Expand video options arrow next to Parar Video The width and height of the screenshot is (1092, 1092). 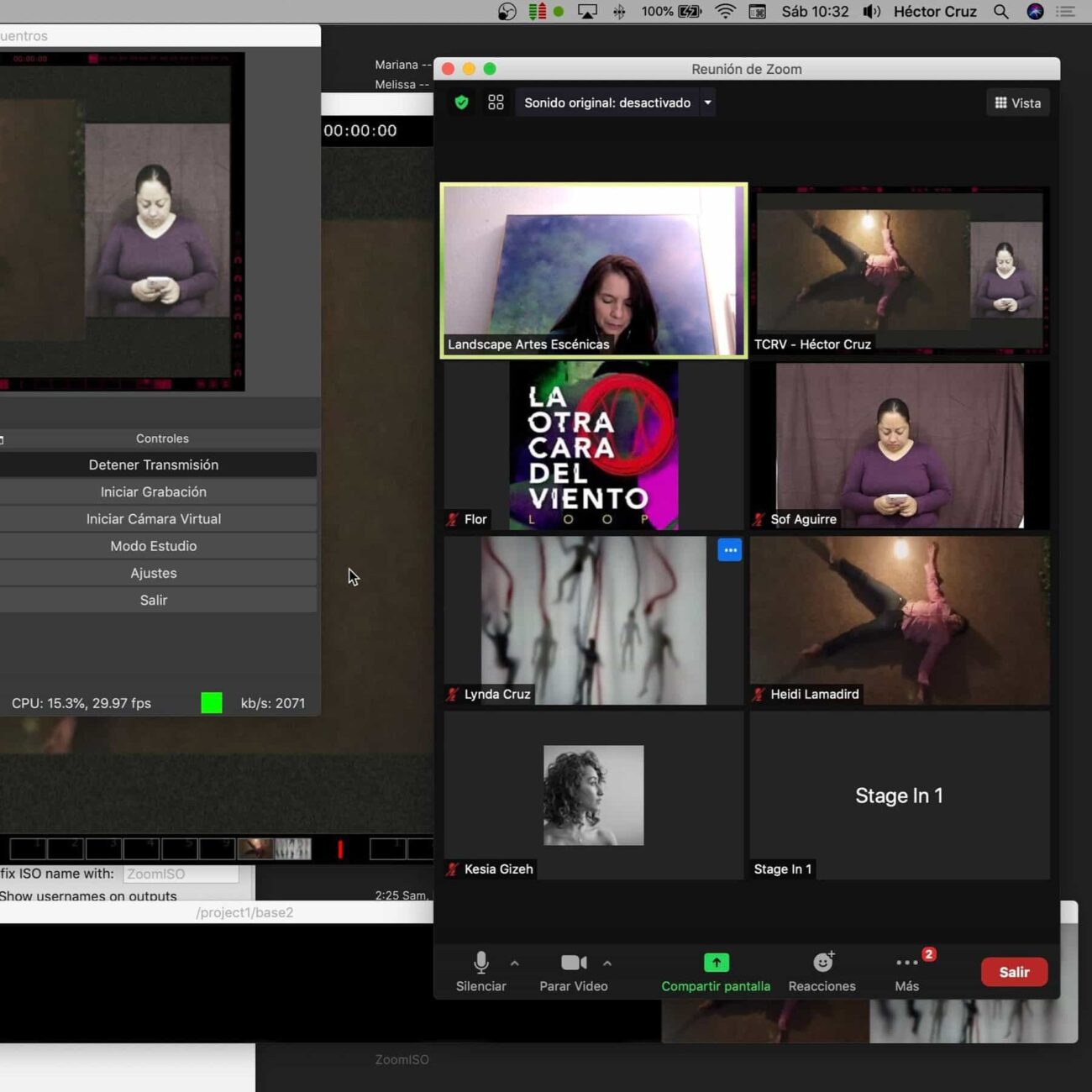tap(607, 963)
